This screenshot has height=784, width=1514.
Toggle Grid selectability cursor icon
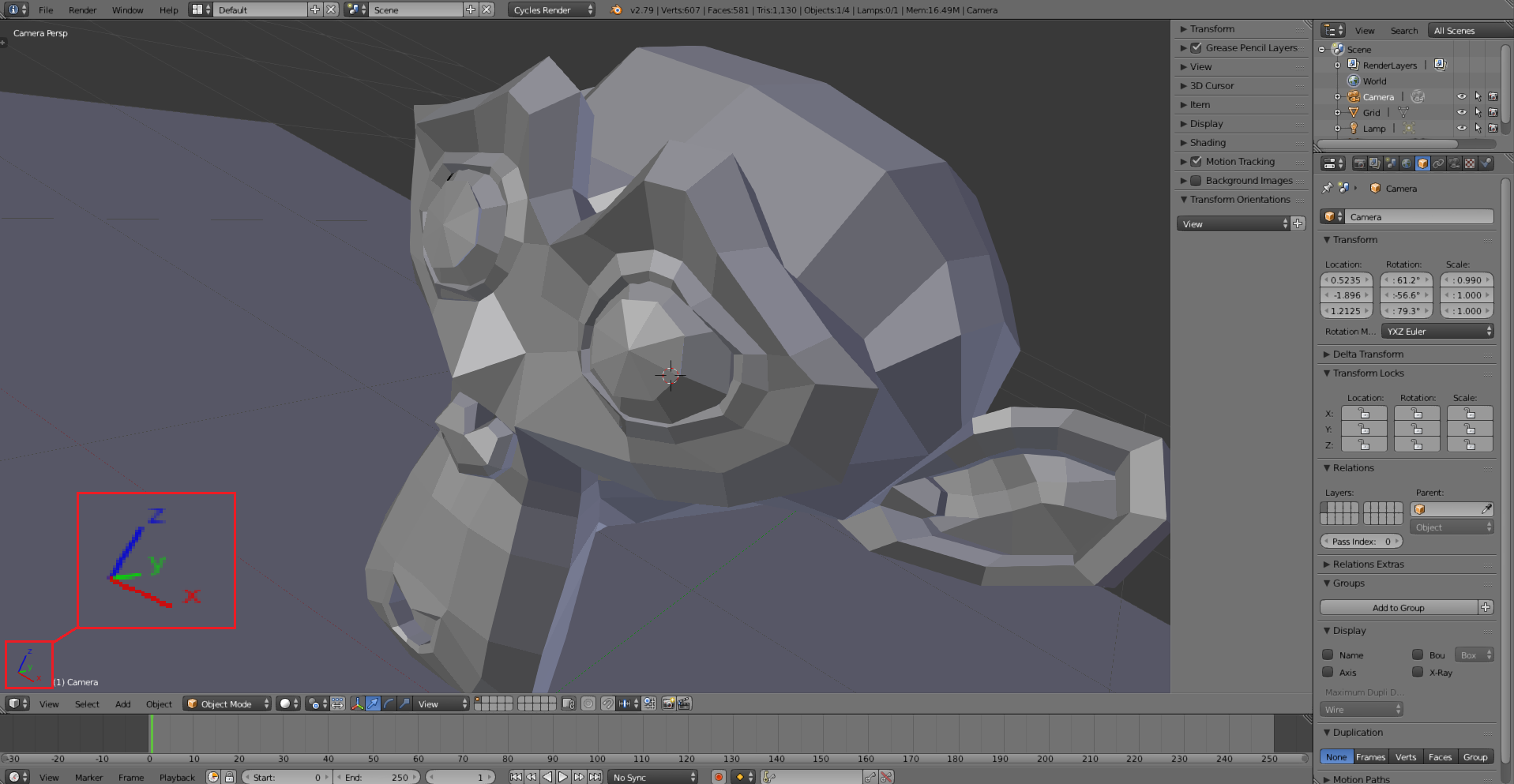[1478, 112]
